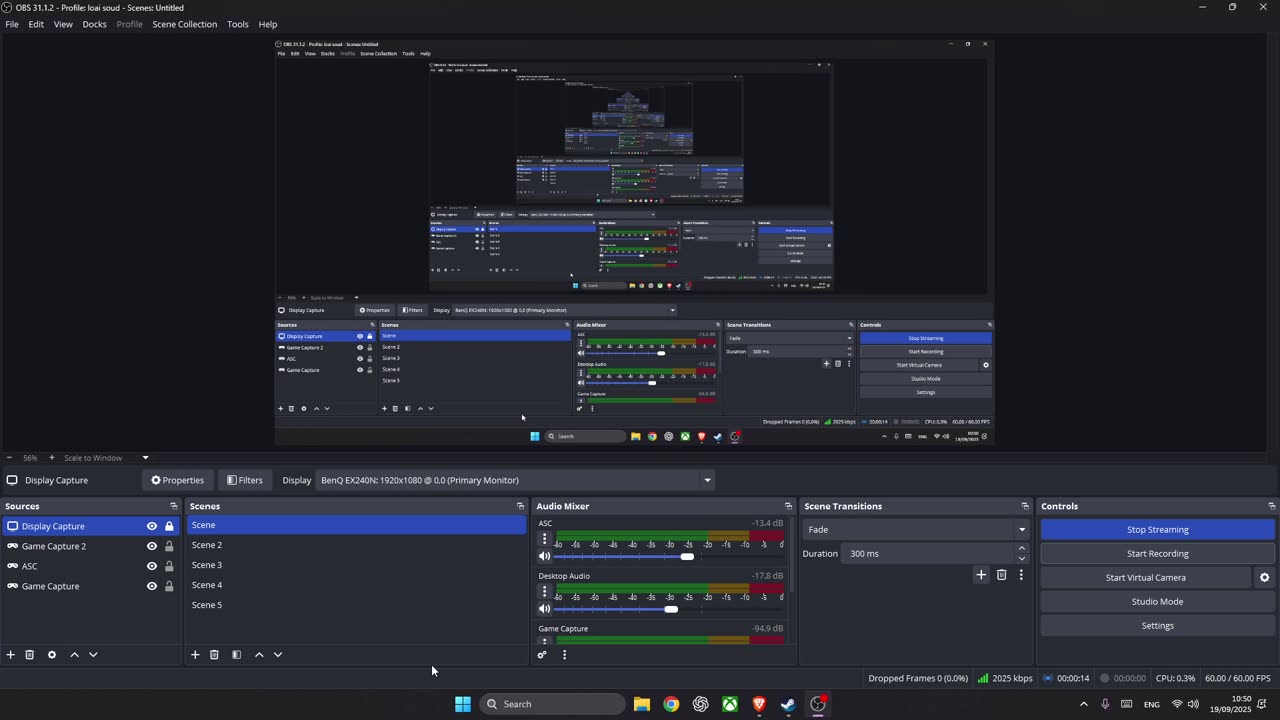This screenshot has width=1280, height=720.
Task: Lock the ASC source
Action: [169, 566]
